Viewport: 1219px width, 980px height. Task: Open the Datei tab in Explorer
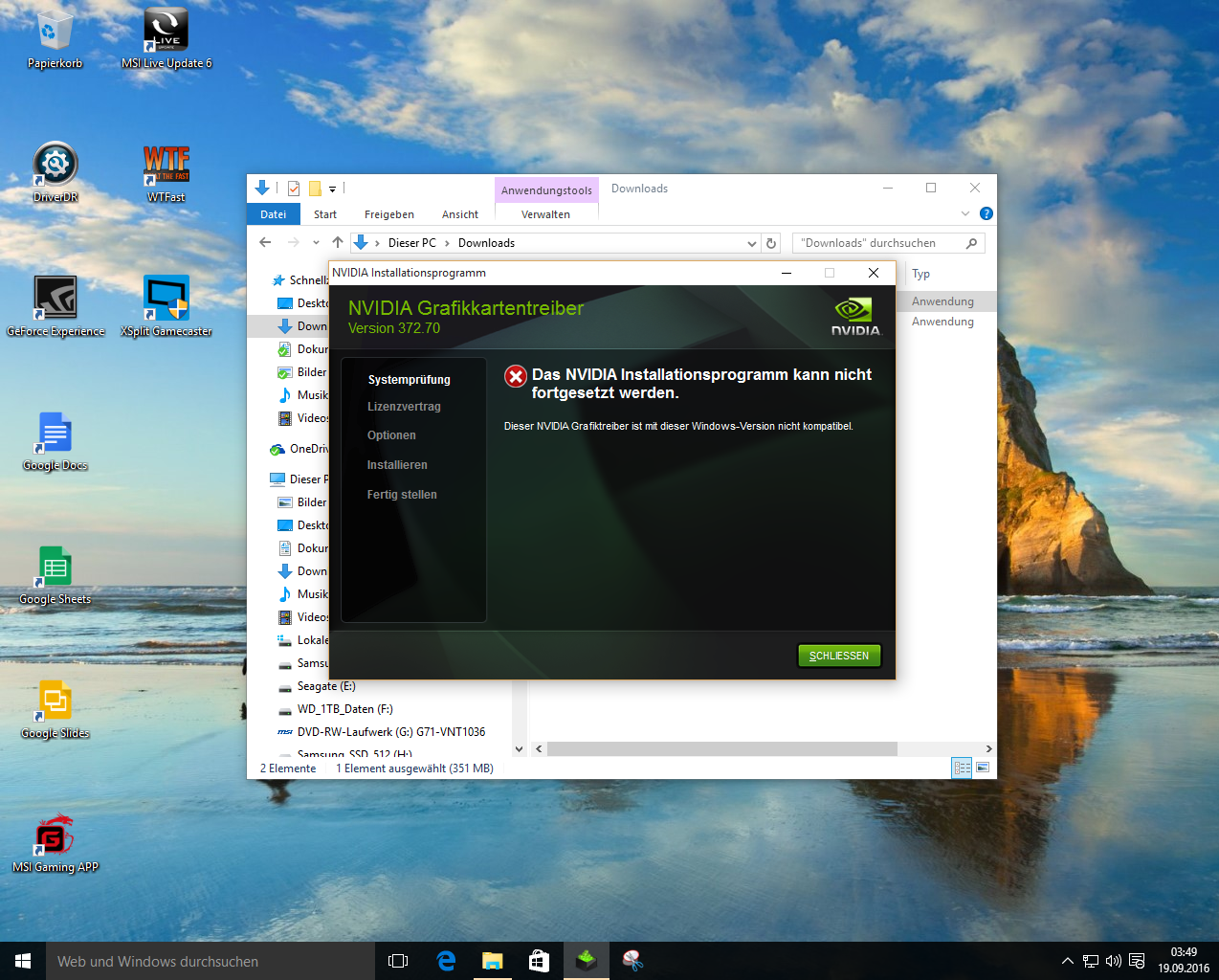pyautogui.click(x=274, y=214)
